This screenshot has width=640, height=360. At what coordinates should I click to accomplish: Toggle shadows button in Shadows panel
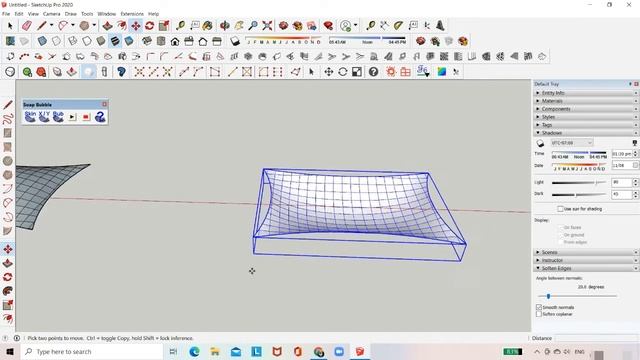540,143
